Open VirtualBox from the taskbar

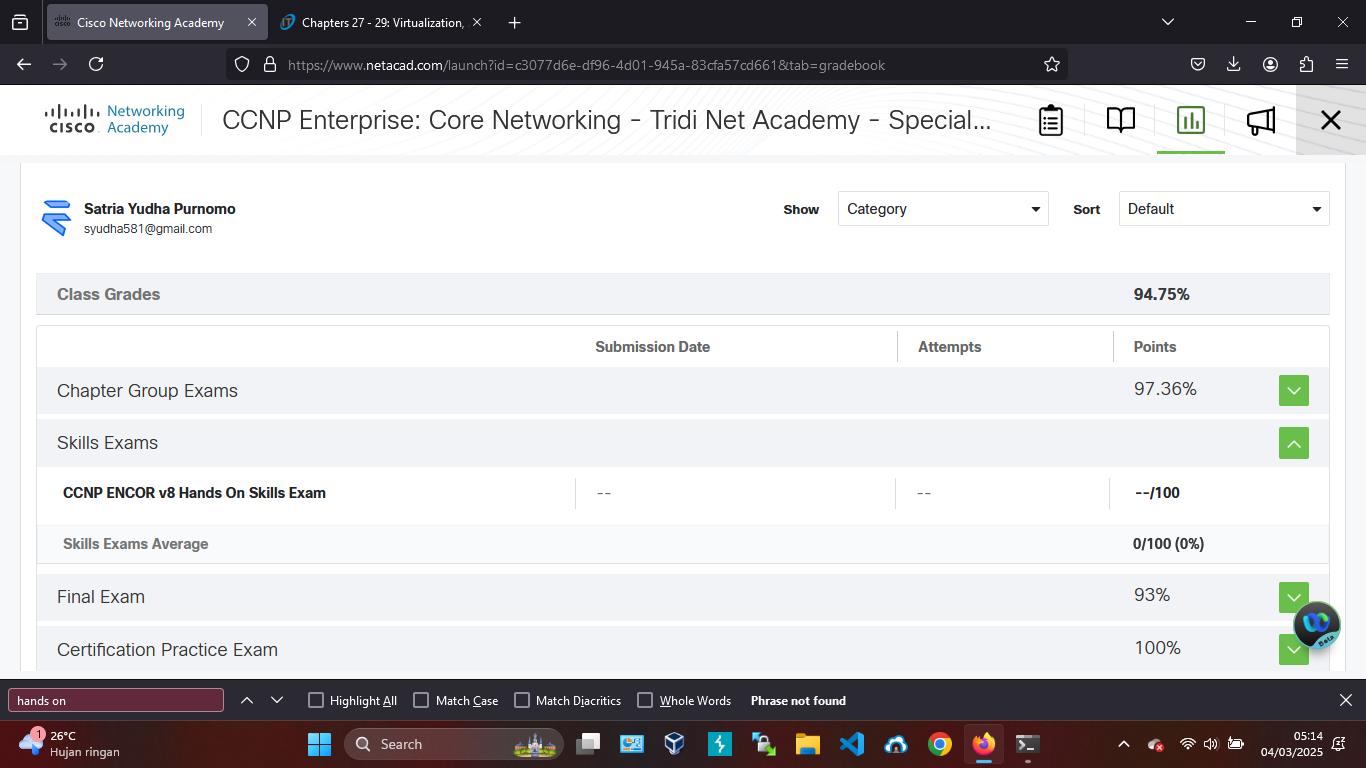[675, 744]
